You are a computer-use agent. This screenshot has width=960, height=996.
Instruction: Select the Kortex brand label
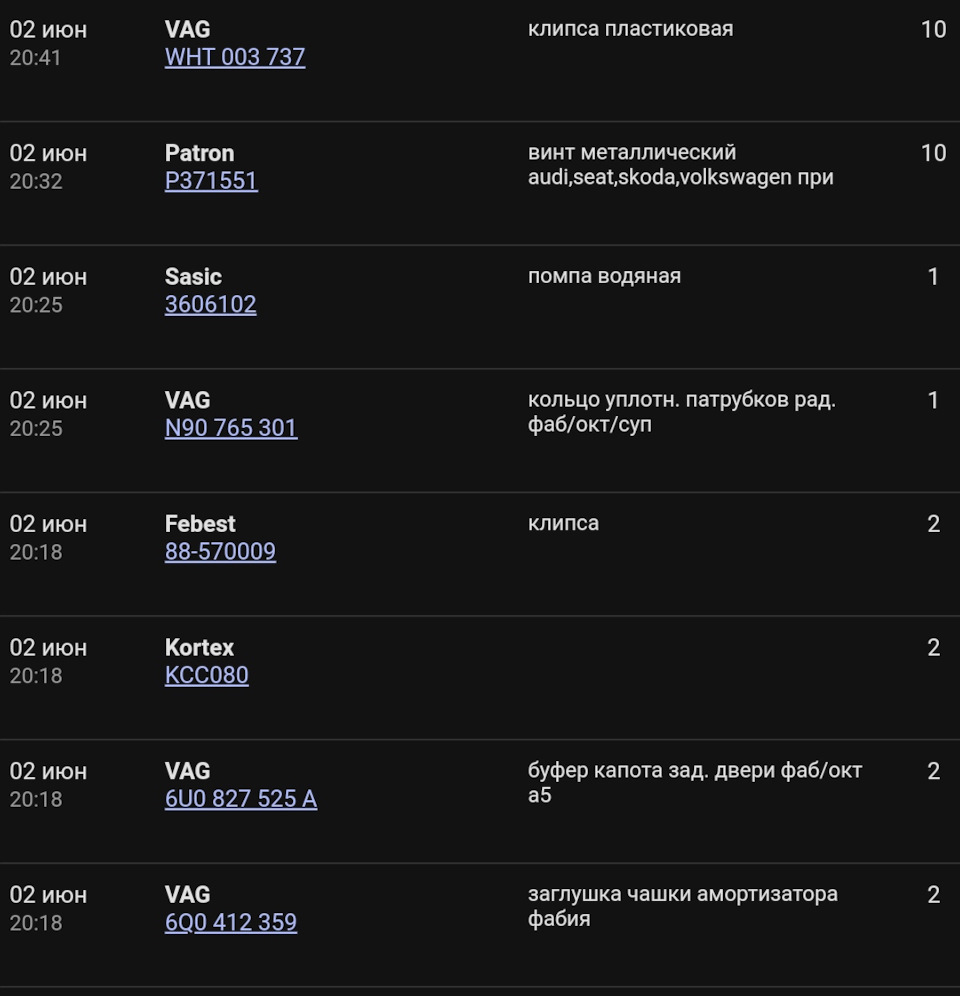click(199, 648)
